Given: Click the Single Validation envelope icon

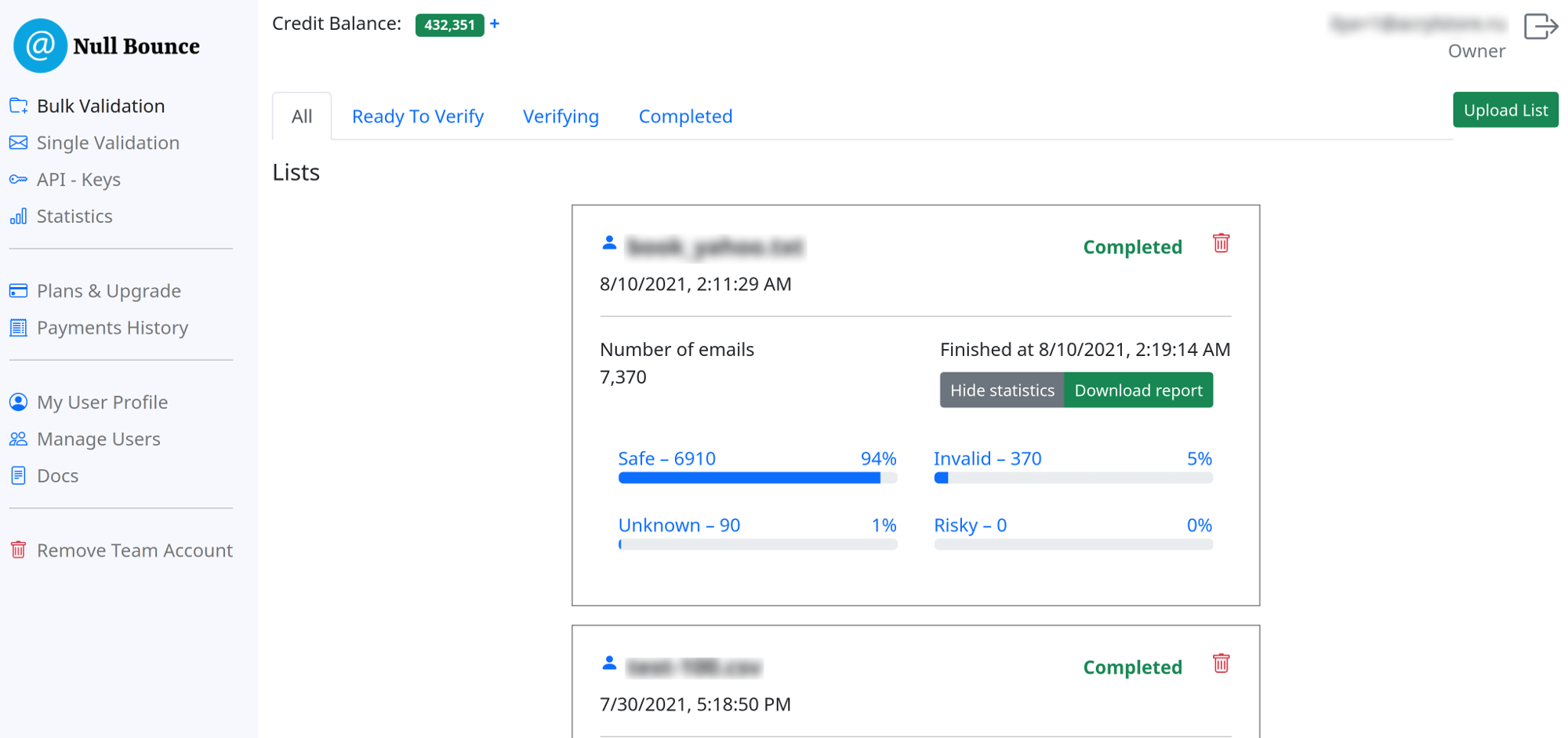Looking at the screenshot, I should (x=18, y=143).
